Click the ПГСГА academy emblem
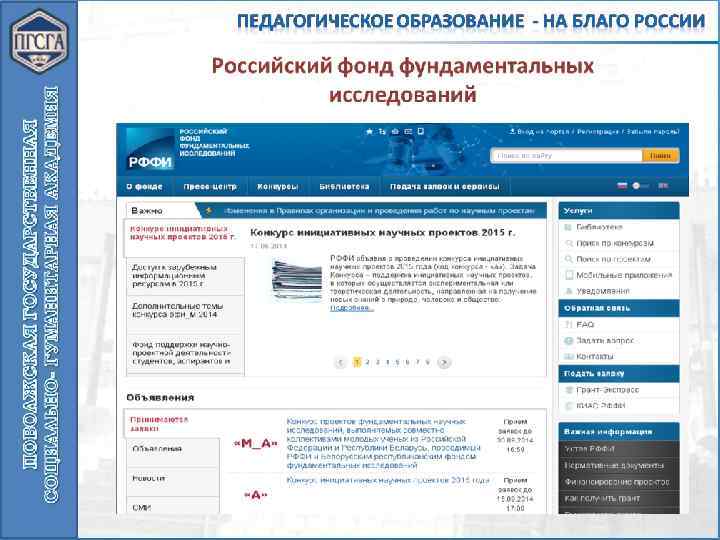 [39, 40]
